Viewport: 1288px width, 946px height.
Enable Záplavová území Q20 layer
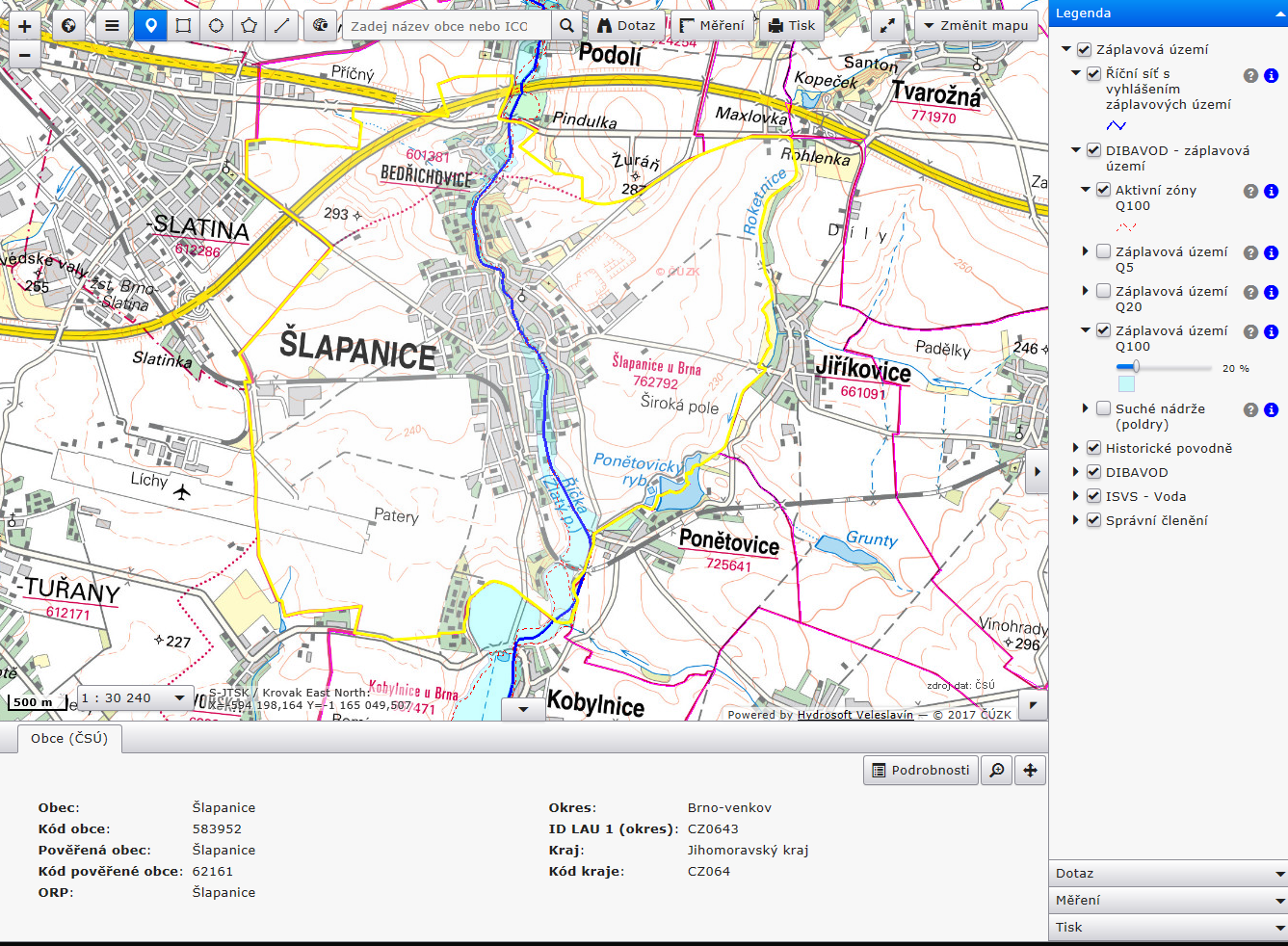click(1103, 291)
